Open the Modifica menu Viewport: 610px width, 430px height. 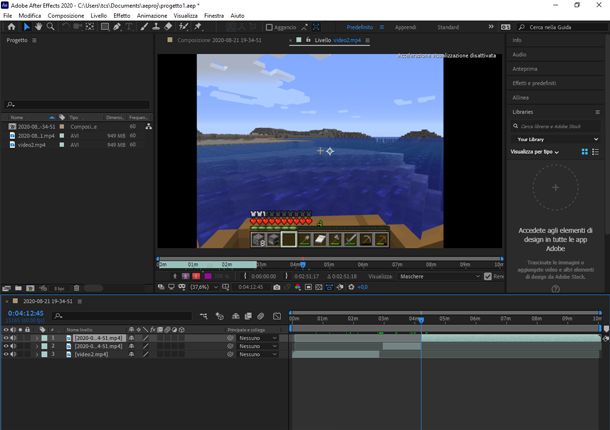pos(30,16)
